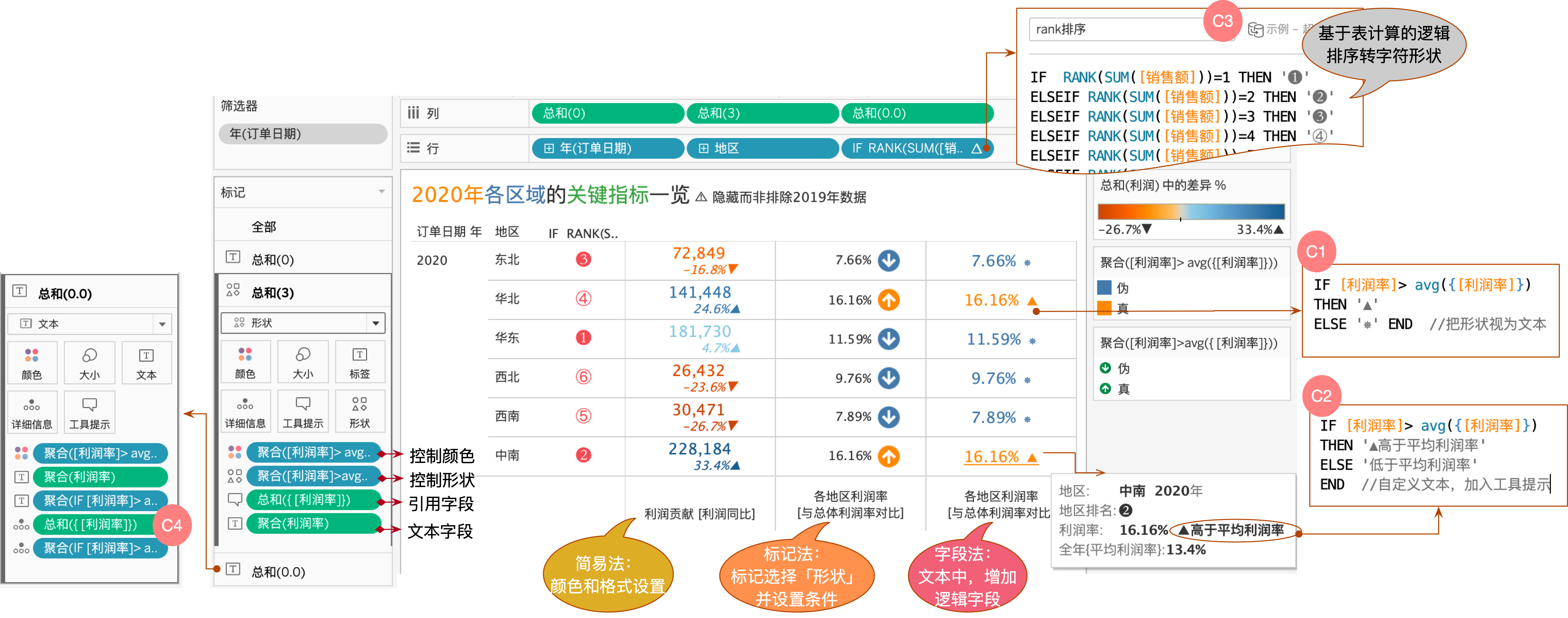Open the 形状 mark type dropdown
The image size is (1568, 618).
click(376, 323)
